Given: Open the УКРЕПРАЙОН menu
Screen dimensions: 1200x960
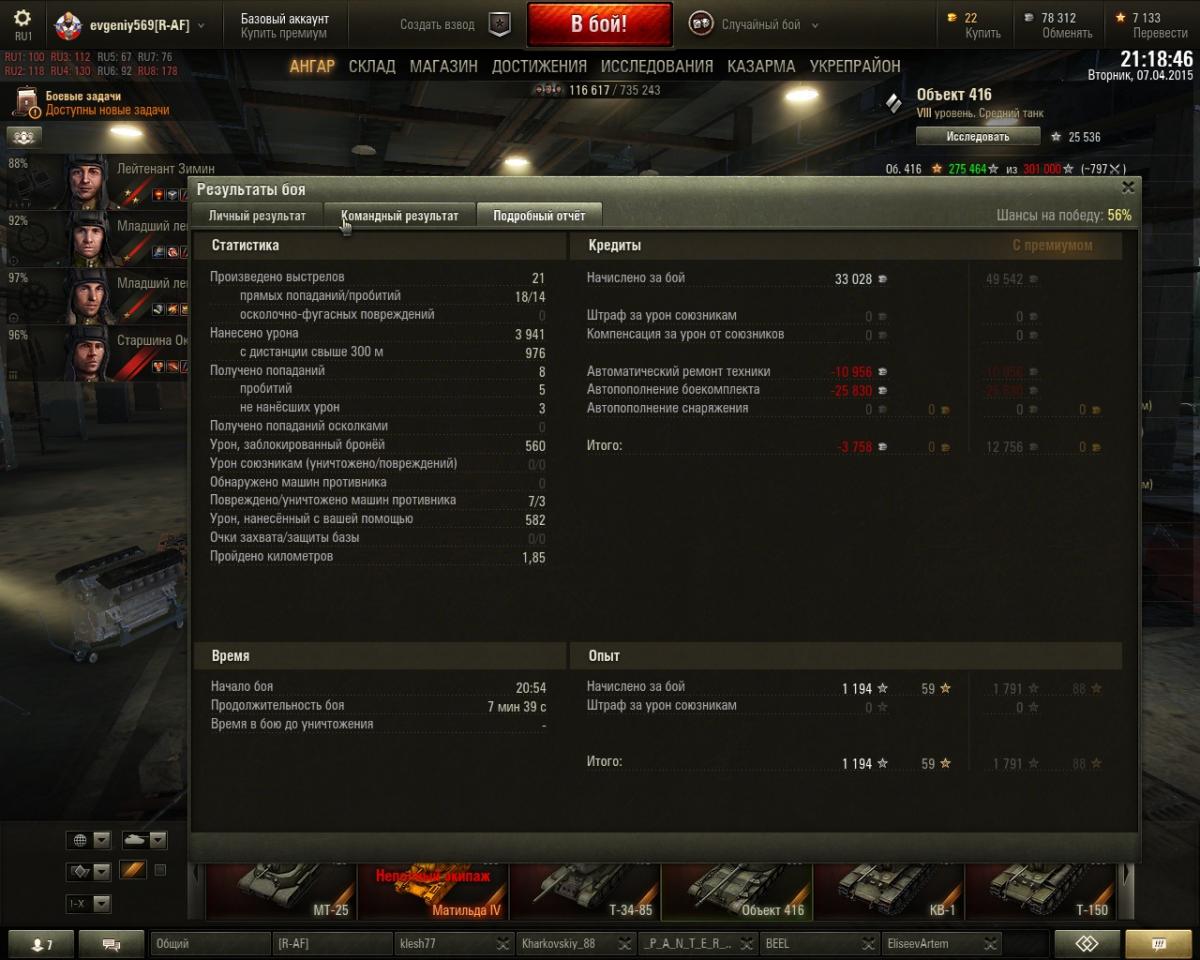Looking at the screenshot, I should tap(855, 66).
